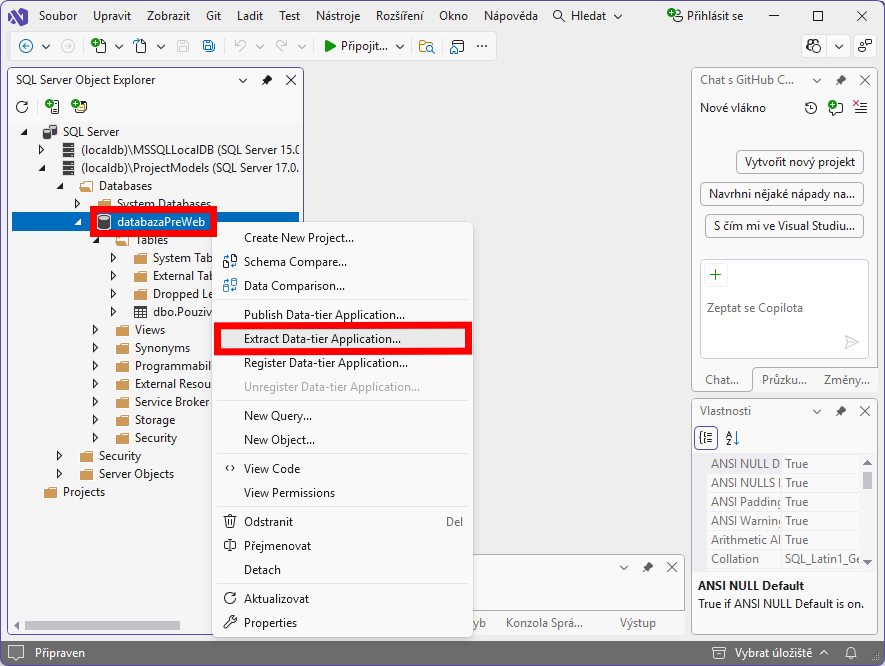Viewport: 885px width, 666px height.
Task: Click the feedback person icon at top right
Action: coord(865,46)
